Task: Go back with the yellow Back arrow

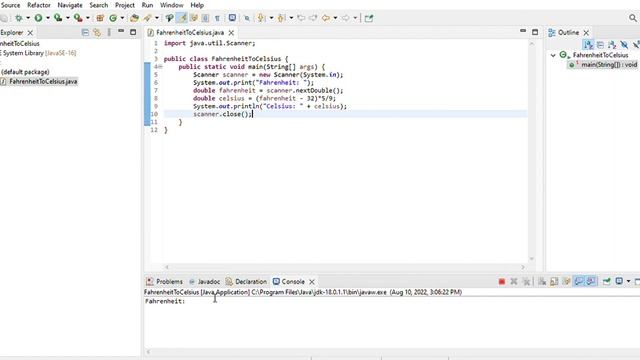Action: [326, 18]
